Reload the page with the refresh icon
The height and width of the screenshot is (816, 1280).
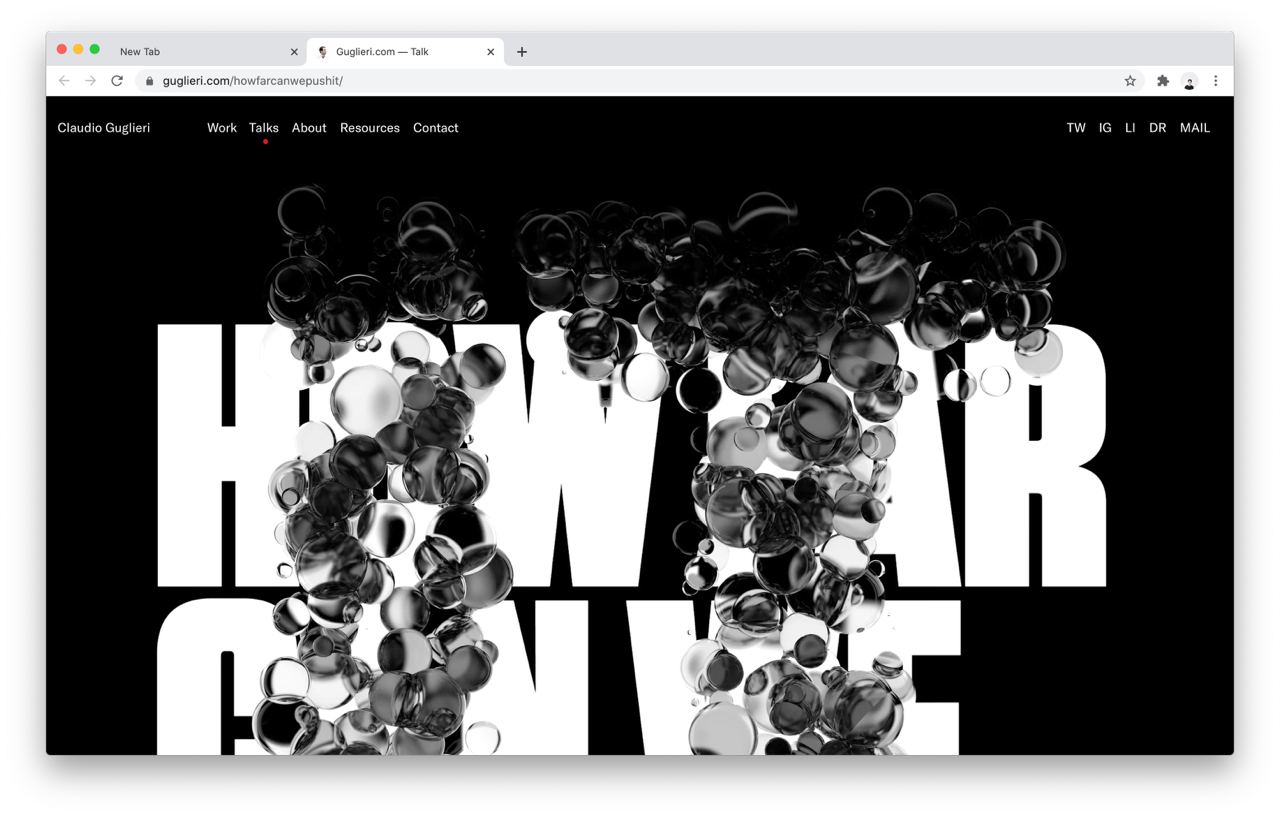coord(117,81)
